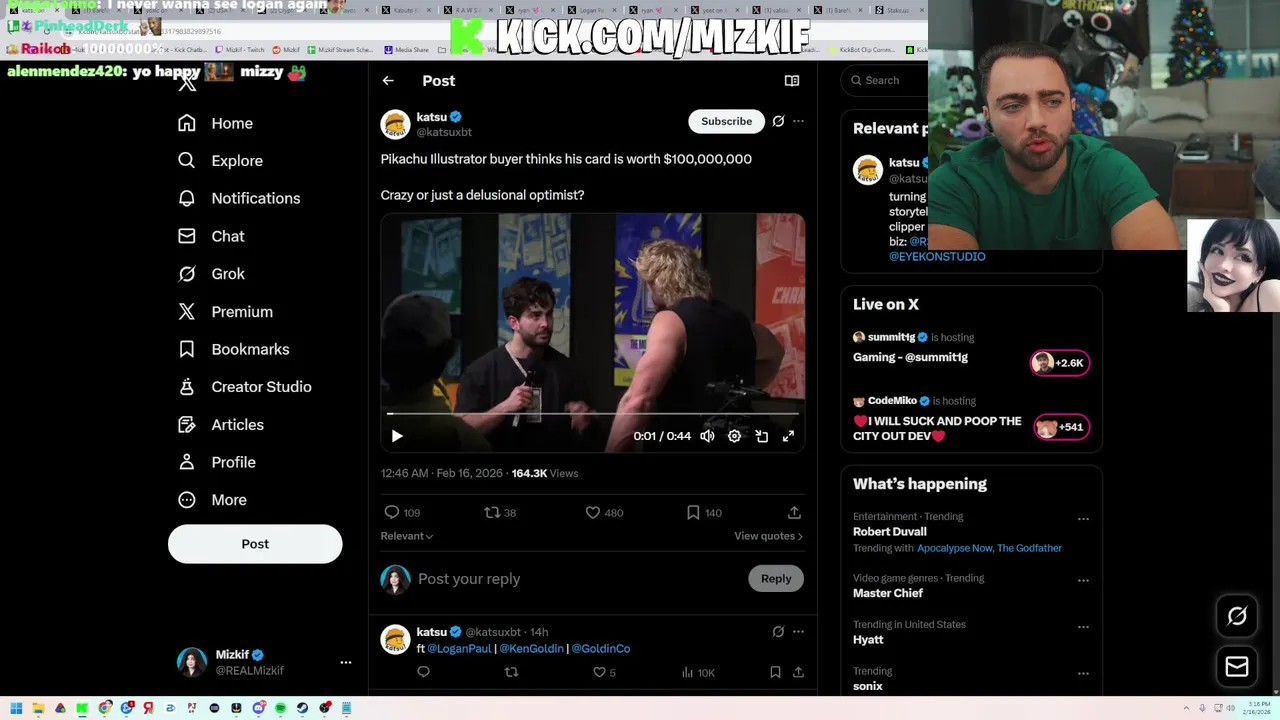Comment on katsu's 14h reply
The width and height of the screenshot is (1280, 720).
423,672
